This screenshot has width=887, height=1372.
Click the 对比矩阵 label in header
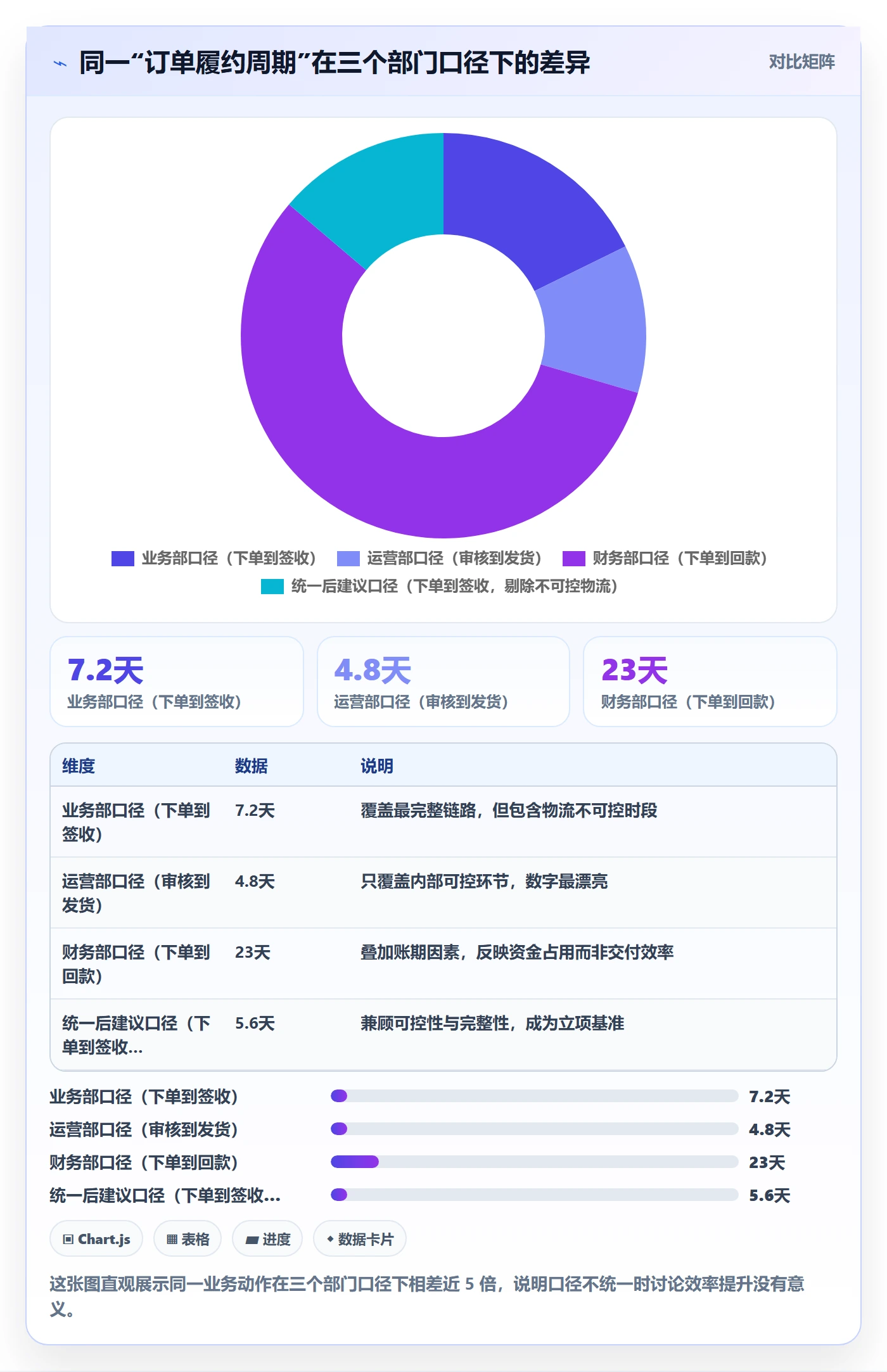[x=801, y=61]
